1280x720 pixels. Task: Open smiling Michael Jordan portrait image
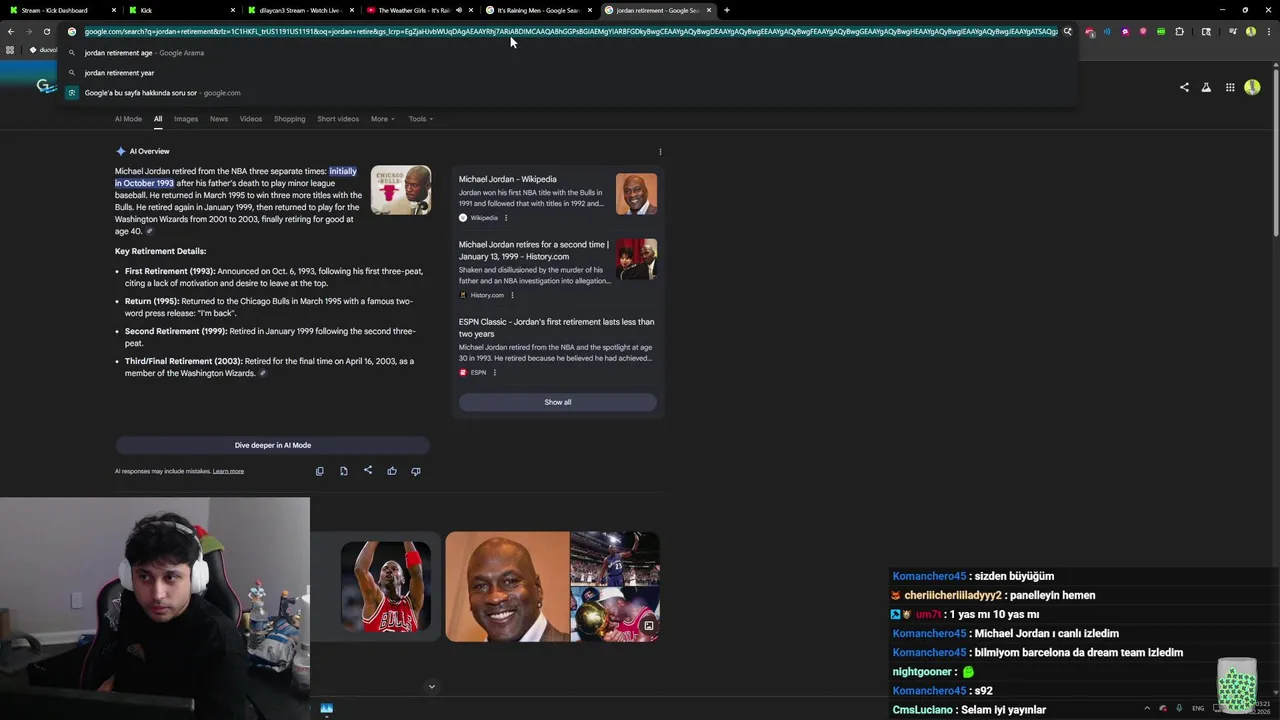coord(507,587)
